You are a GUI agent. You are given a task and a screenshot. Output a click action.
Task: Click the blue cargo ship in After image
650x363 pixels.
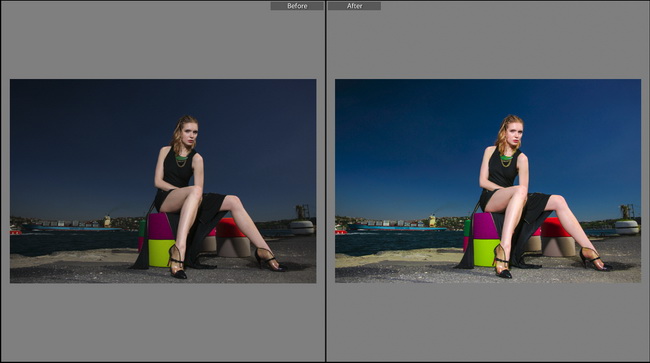[x=397, y=227]
